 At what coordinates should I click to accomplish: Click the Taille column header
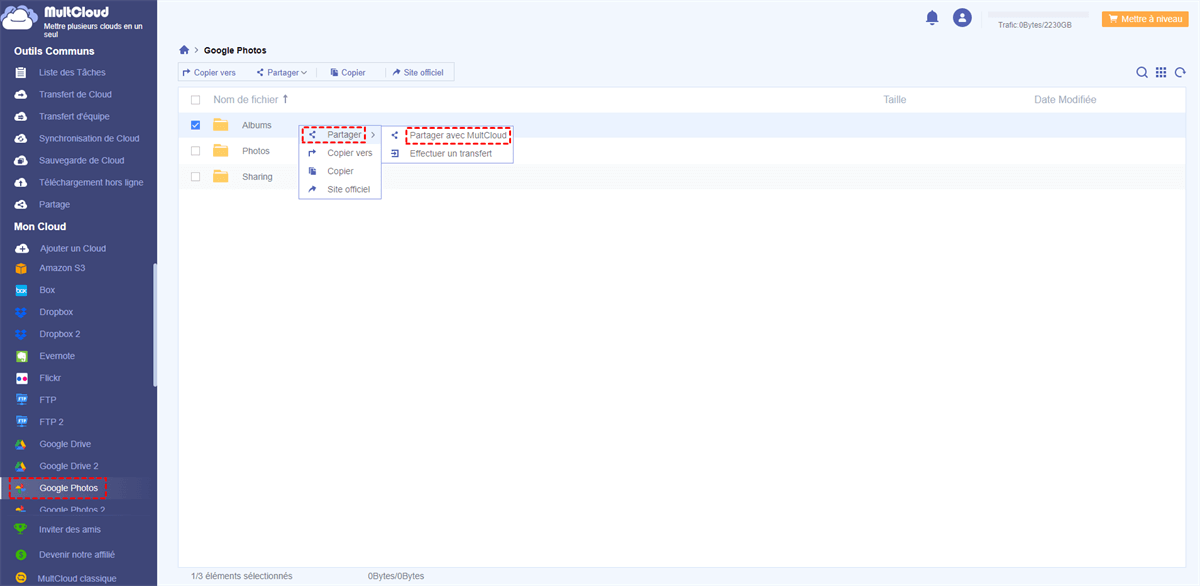tap(895, 100)
